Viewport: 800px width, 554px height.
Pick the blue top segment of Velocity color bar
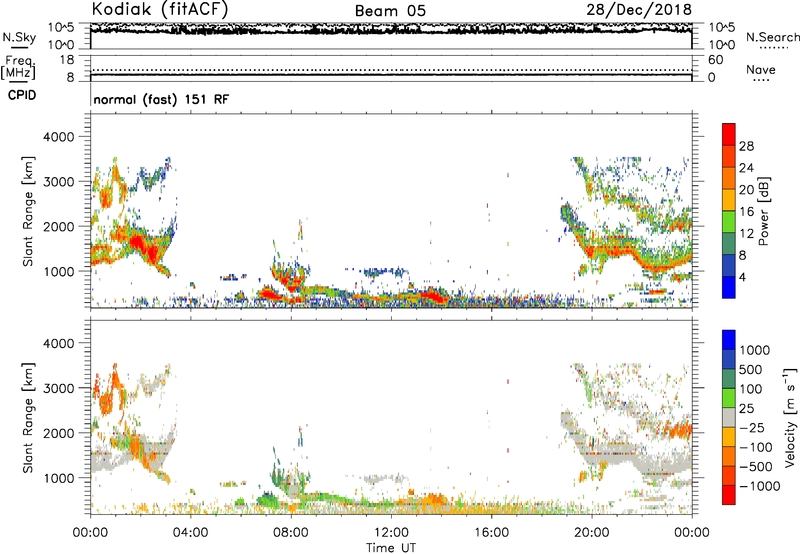click(729, 340)
